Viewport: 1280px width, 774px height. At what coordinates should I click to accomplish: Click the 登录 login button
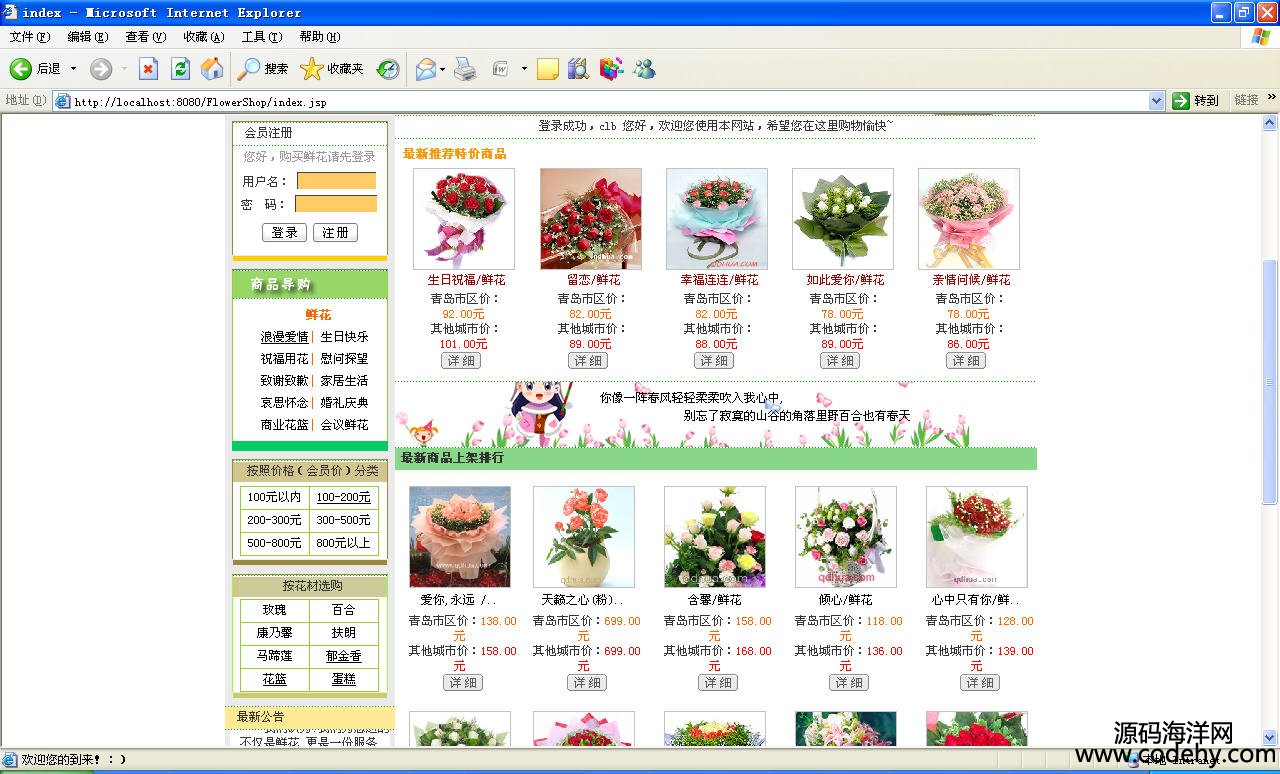coord(284,232)
